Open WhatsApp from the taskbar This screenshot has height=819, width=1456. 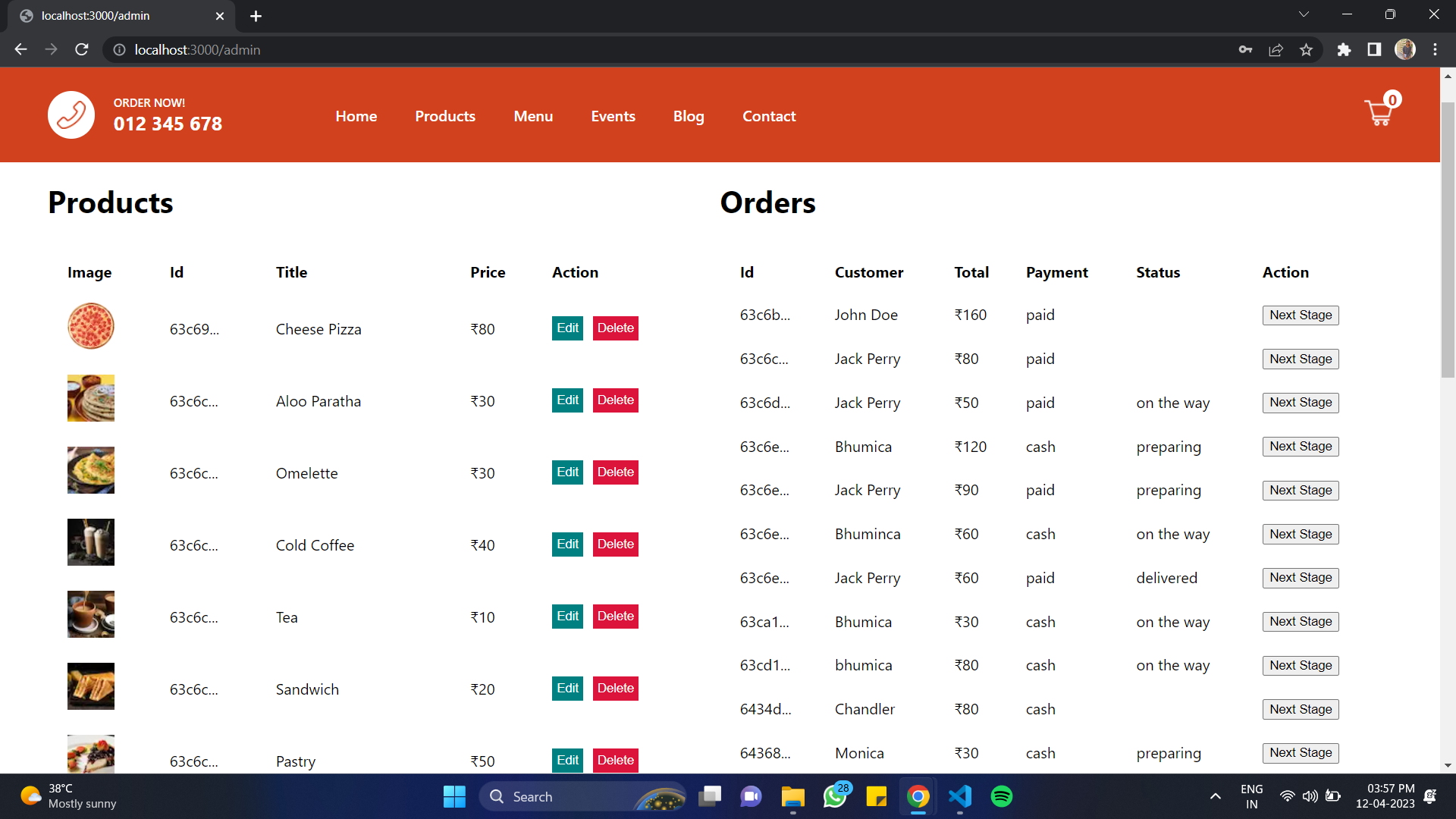(x=835, y=796)
